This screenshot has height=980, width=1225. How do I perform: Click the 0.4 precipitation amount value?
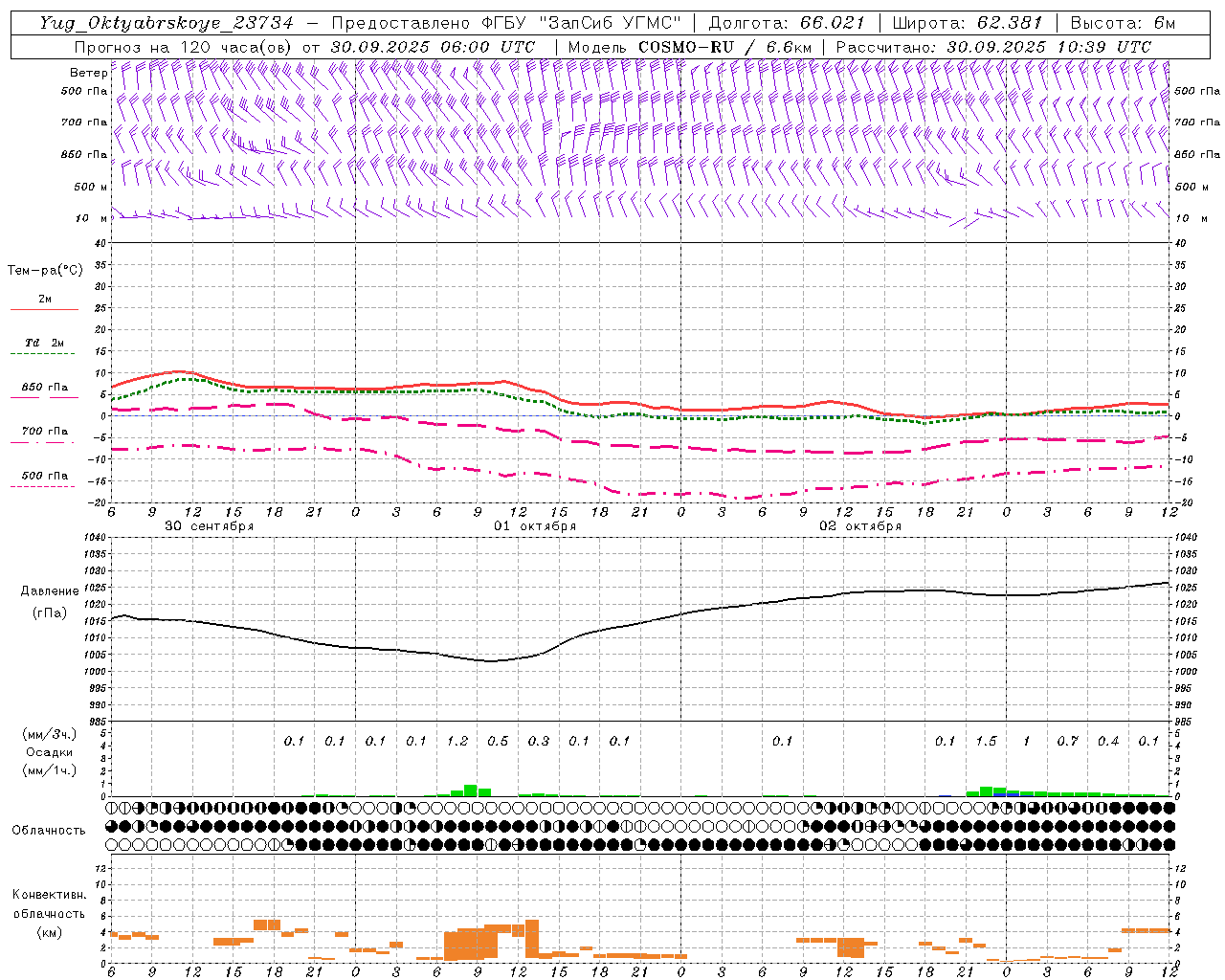pyautogui.click(x=1108, y=741)
